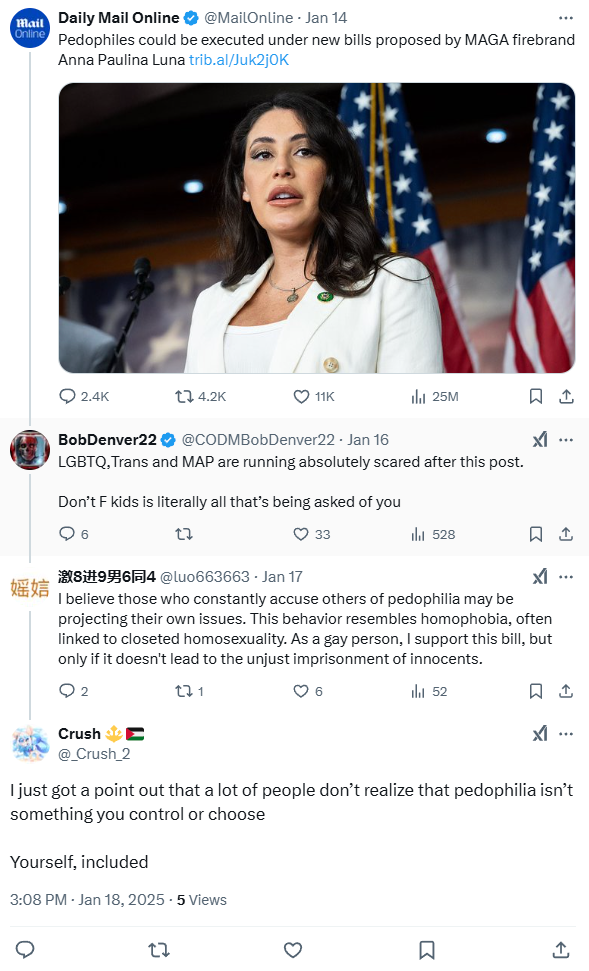Bookmark the Daily Mail Online post
This screenshot has height=971, width=589.
[536, 396]
